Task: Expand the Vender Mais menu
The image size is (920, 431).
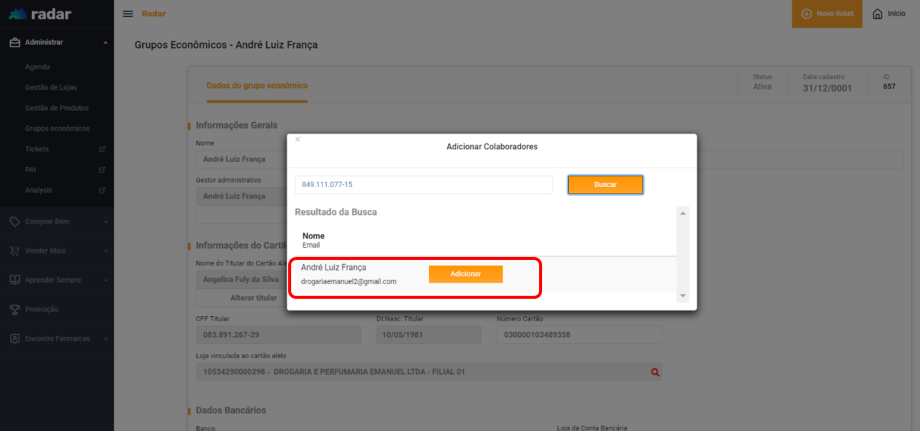Action: pyautogui.click(x=105, y=250)
